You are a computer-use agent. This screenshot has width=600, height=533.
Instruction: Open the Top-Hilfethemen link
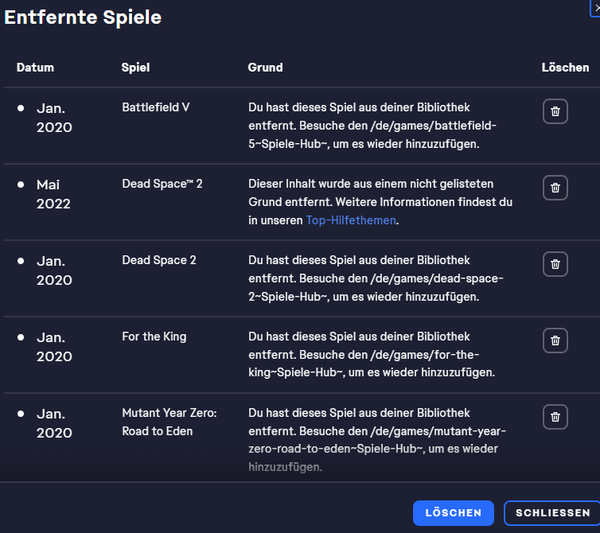351,221
